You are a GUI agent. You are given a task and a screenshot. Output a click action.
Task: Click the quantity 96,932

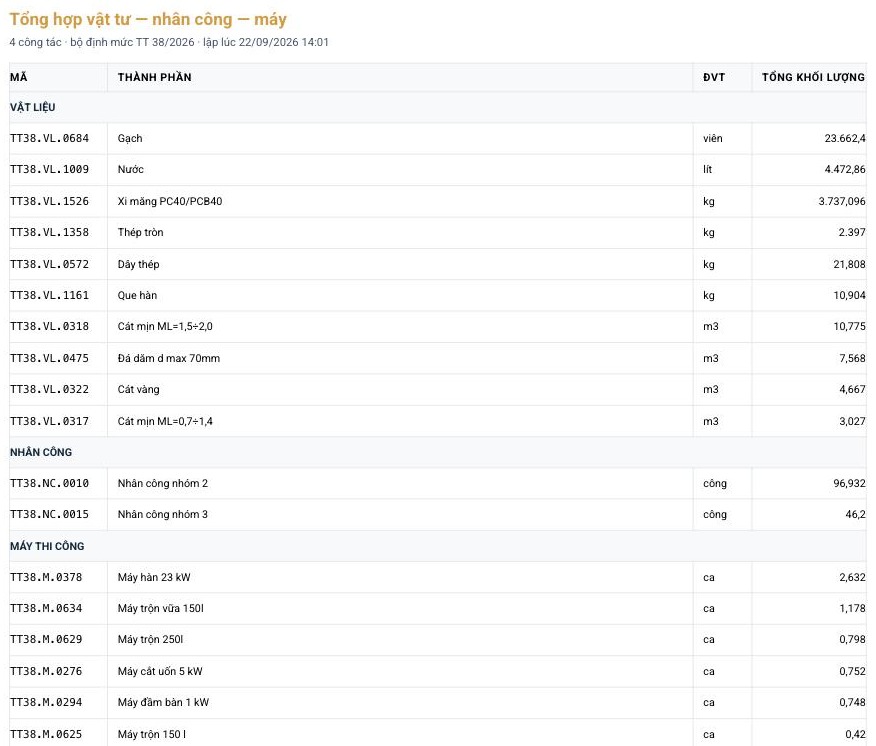[849, 483]
